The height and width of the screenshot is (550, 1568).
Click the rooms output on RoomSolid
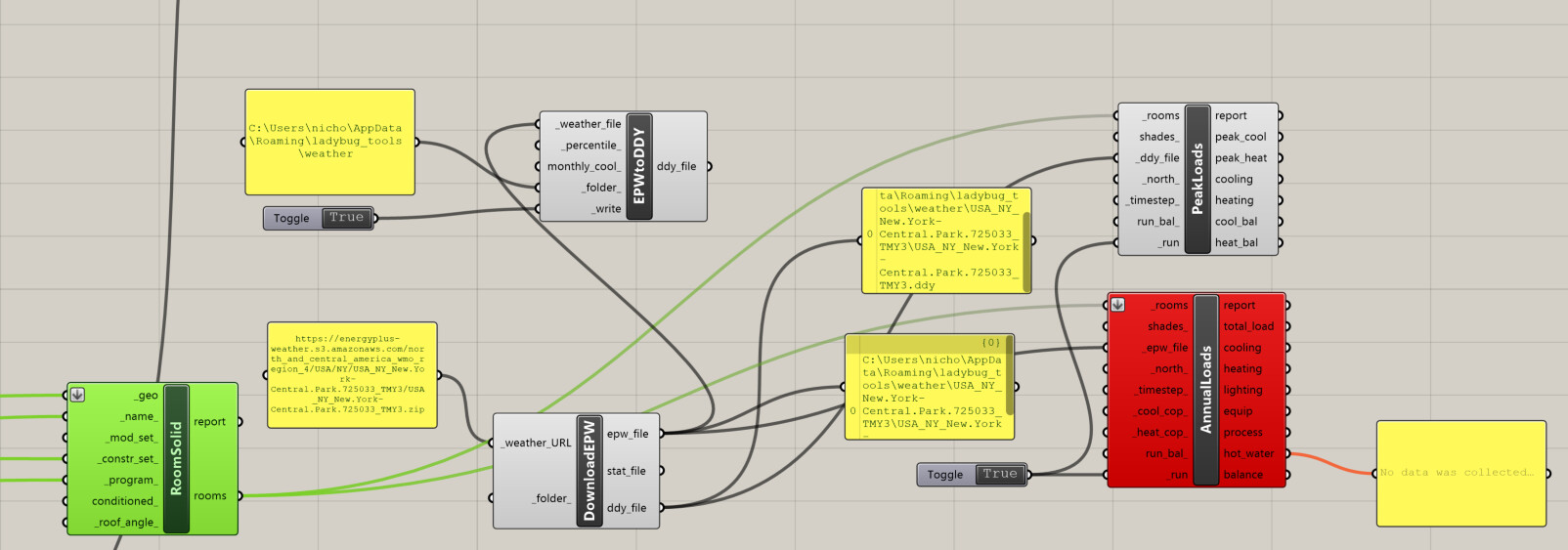(x=210, y=496)
